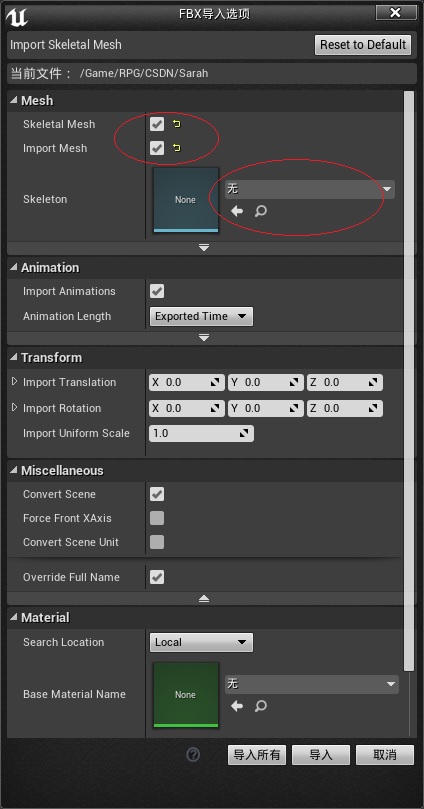This screenshot has width=424, height=809.
Task: Click the 取消 button
Action: 385,755
